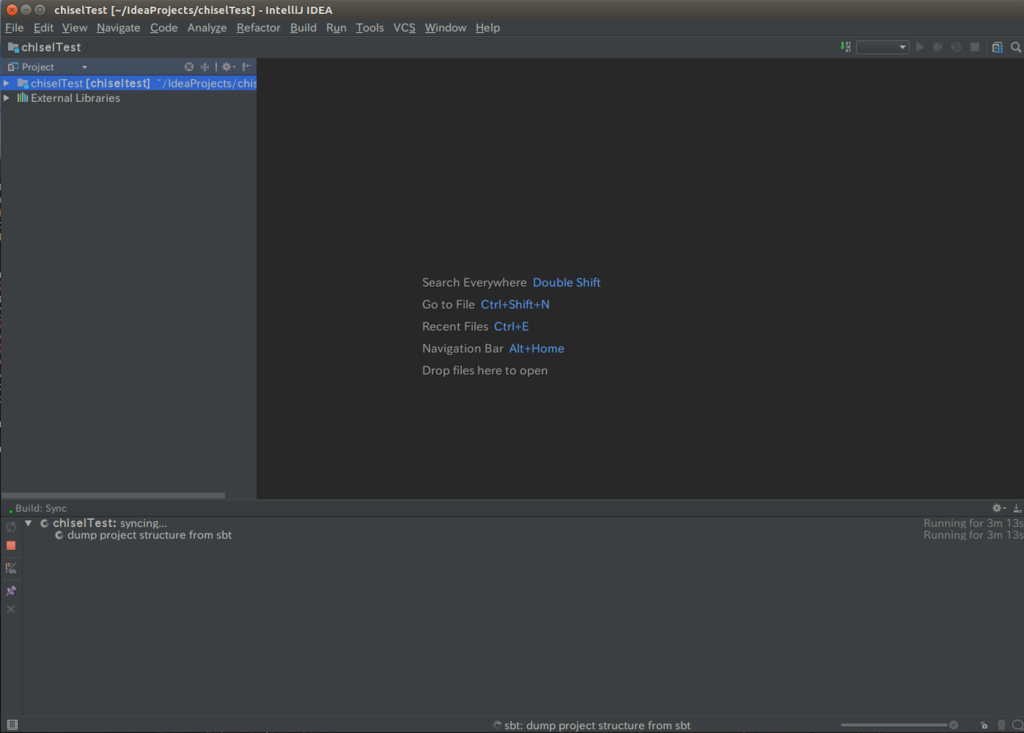Open the Tools menu
Image resolution: width=1024 pixels, height=733 pixels.
(x=370, y=27)
